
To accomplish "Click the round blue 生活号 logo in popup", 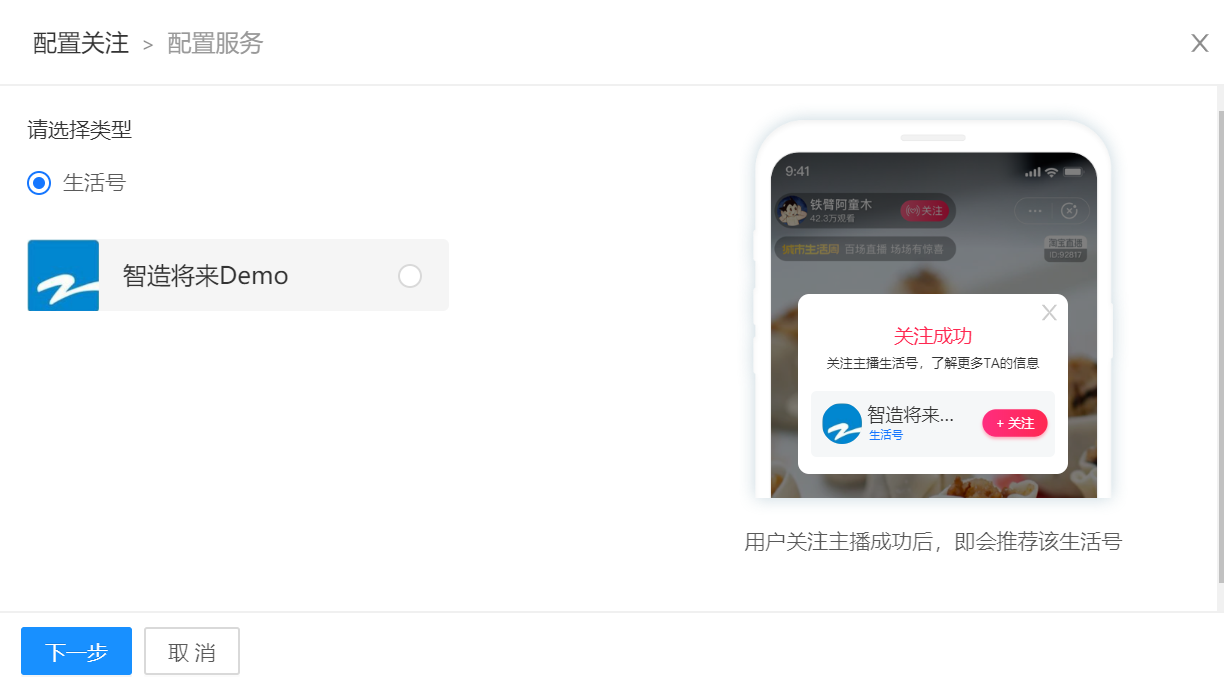I will pyautogui.click(x=842, y=424).
